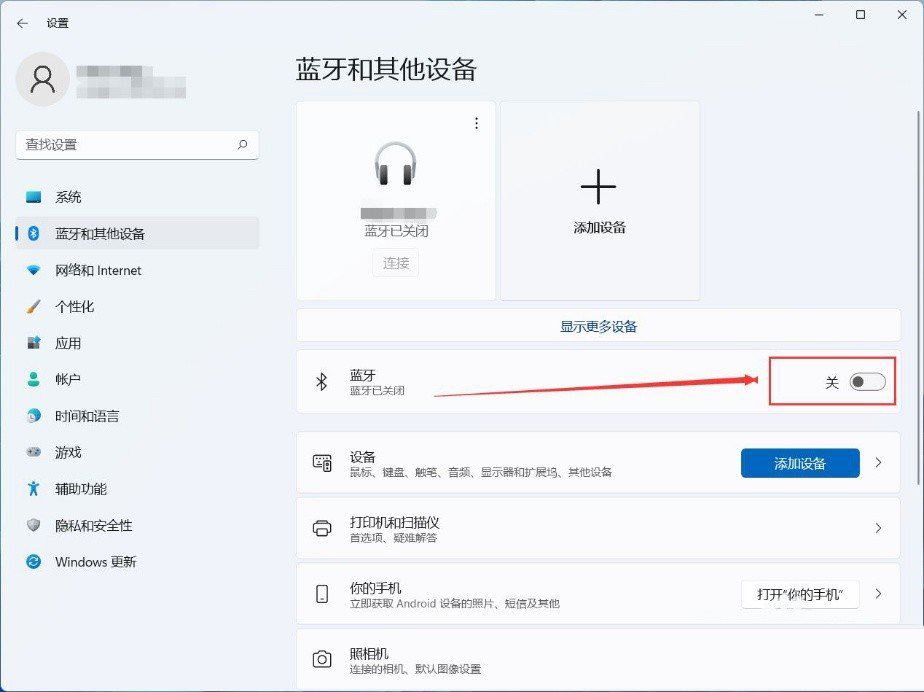Click the 关 label beside the Bluetooth switch
This screenshot has height=692, width=924.
point(831,383)
